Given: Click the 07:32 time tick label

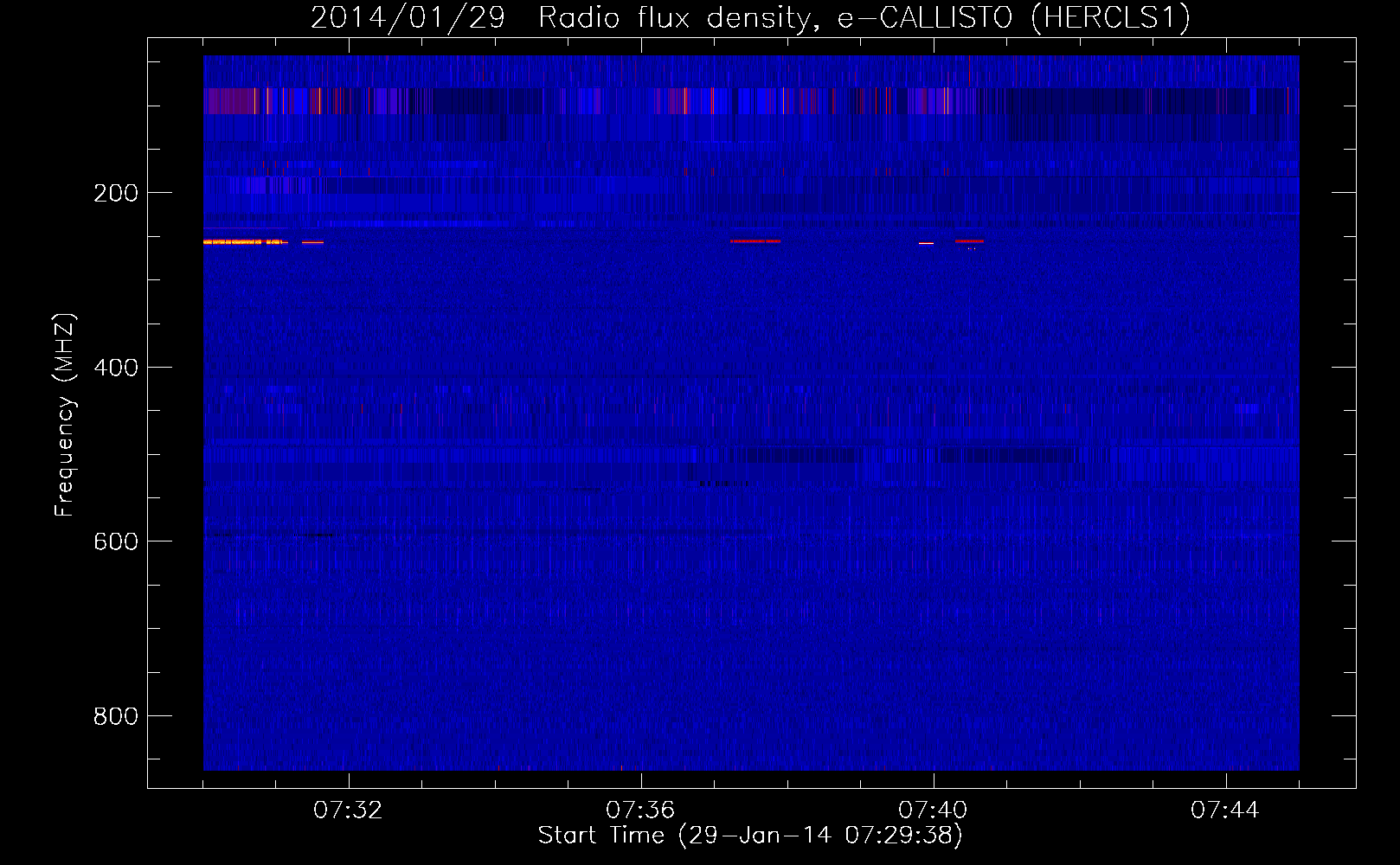Looking at the screenshot, I should click(x=348, y=811).
